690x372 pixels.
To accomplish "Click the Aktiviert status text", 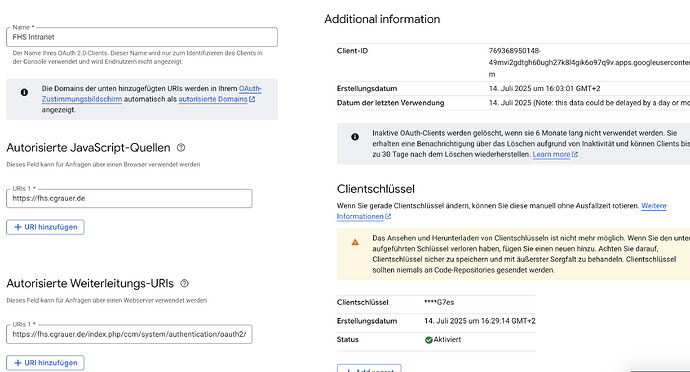I will coord(448,339).
